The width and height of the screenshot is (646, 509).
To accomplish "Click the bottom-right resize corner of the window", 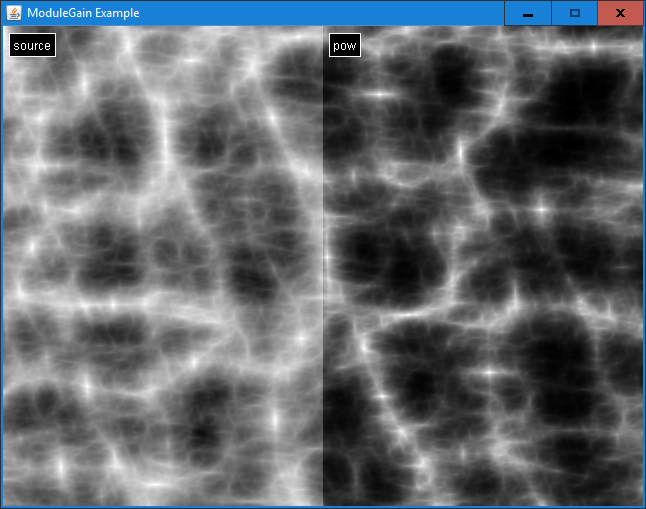I will pos(643,506).
